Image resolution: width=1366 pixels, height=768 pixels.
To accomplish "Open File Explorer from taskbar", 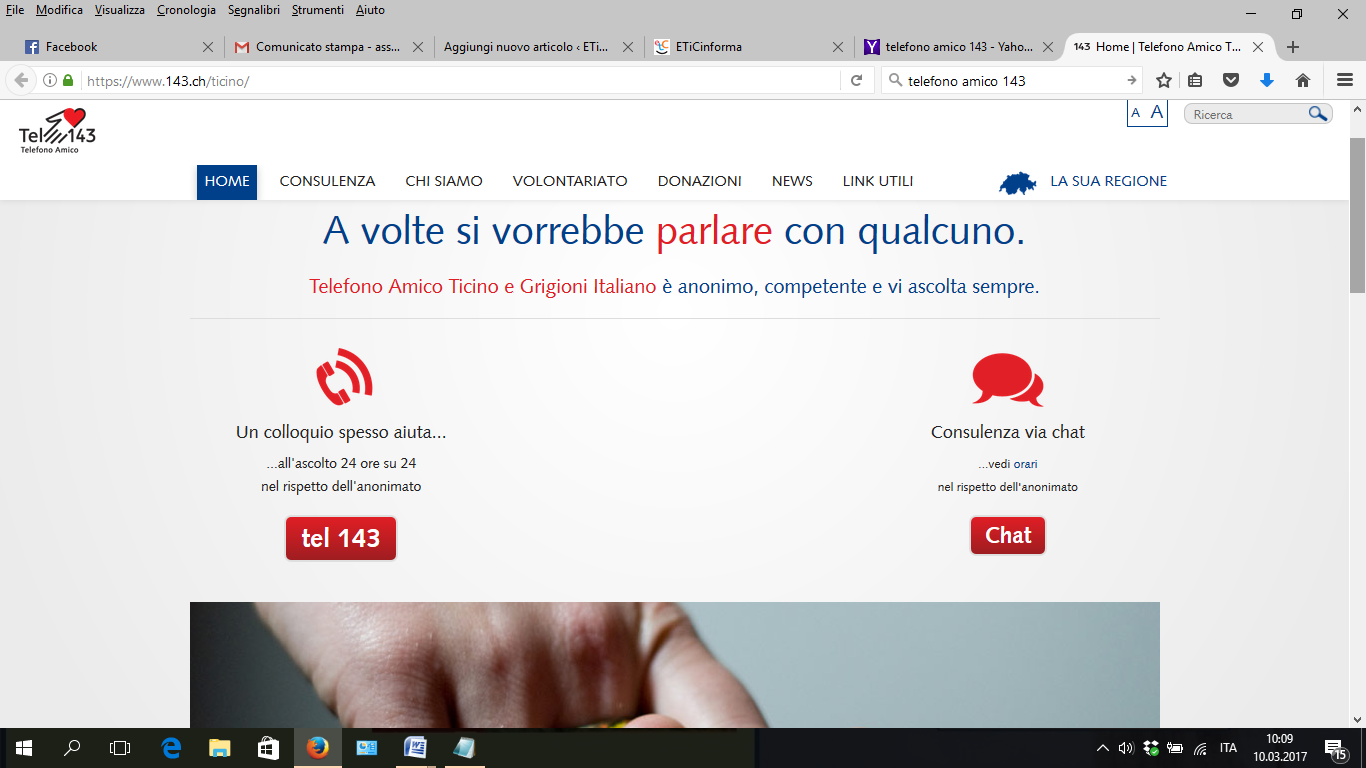I will (x=219, y=748).
